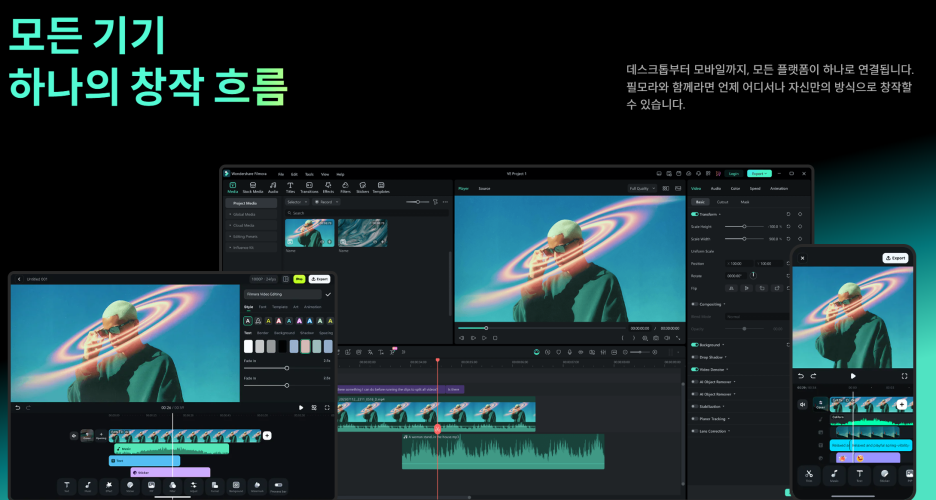Switch to the Mask sub-tab in properties
This screenshot has height=500, width=936.
point(745,202)
